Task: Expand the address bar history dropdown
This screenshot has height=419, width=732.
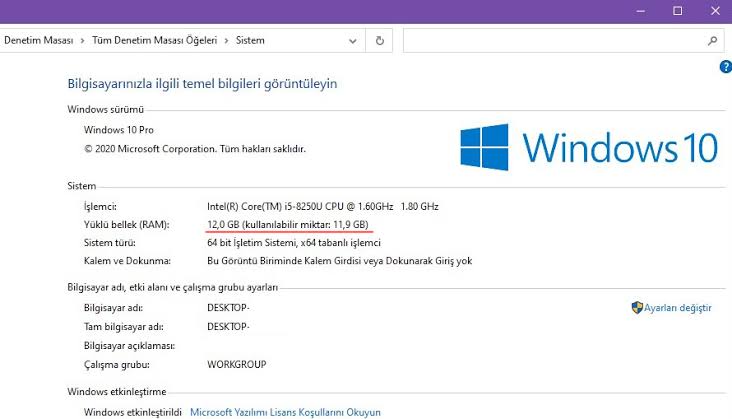Action: coord(352,41)
